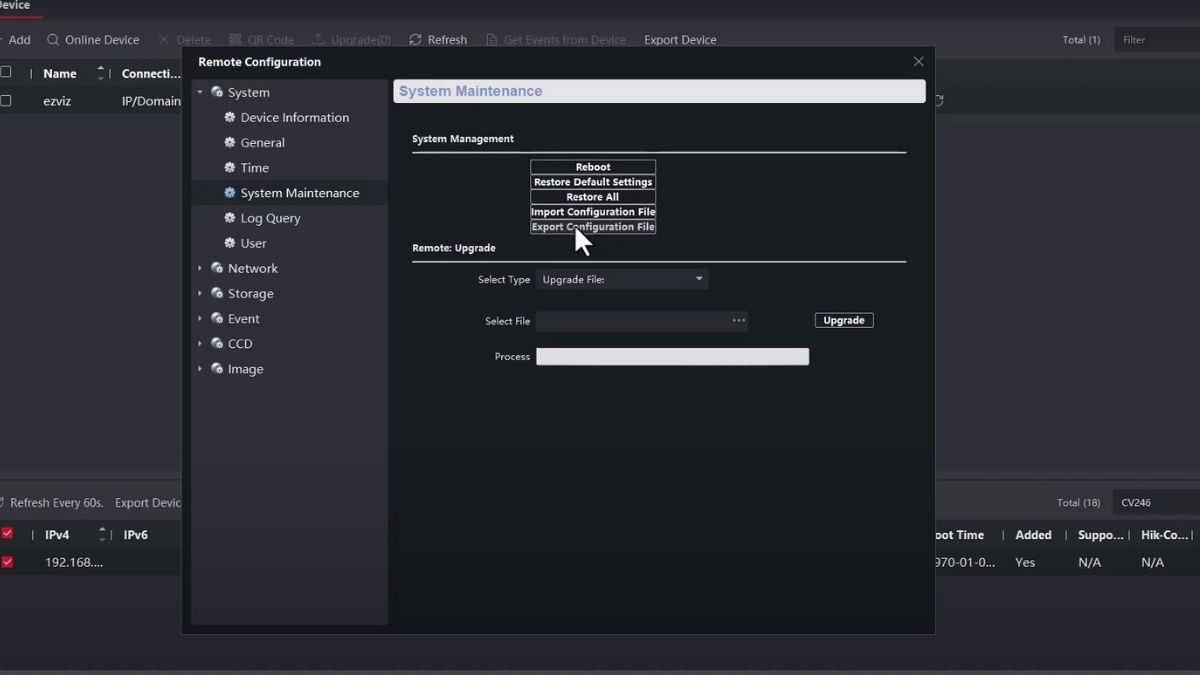Image resolution: width=1200 pixels, height=675 pixels.
Task: Click the Online Device search icon
Action: coord(52,40)
